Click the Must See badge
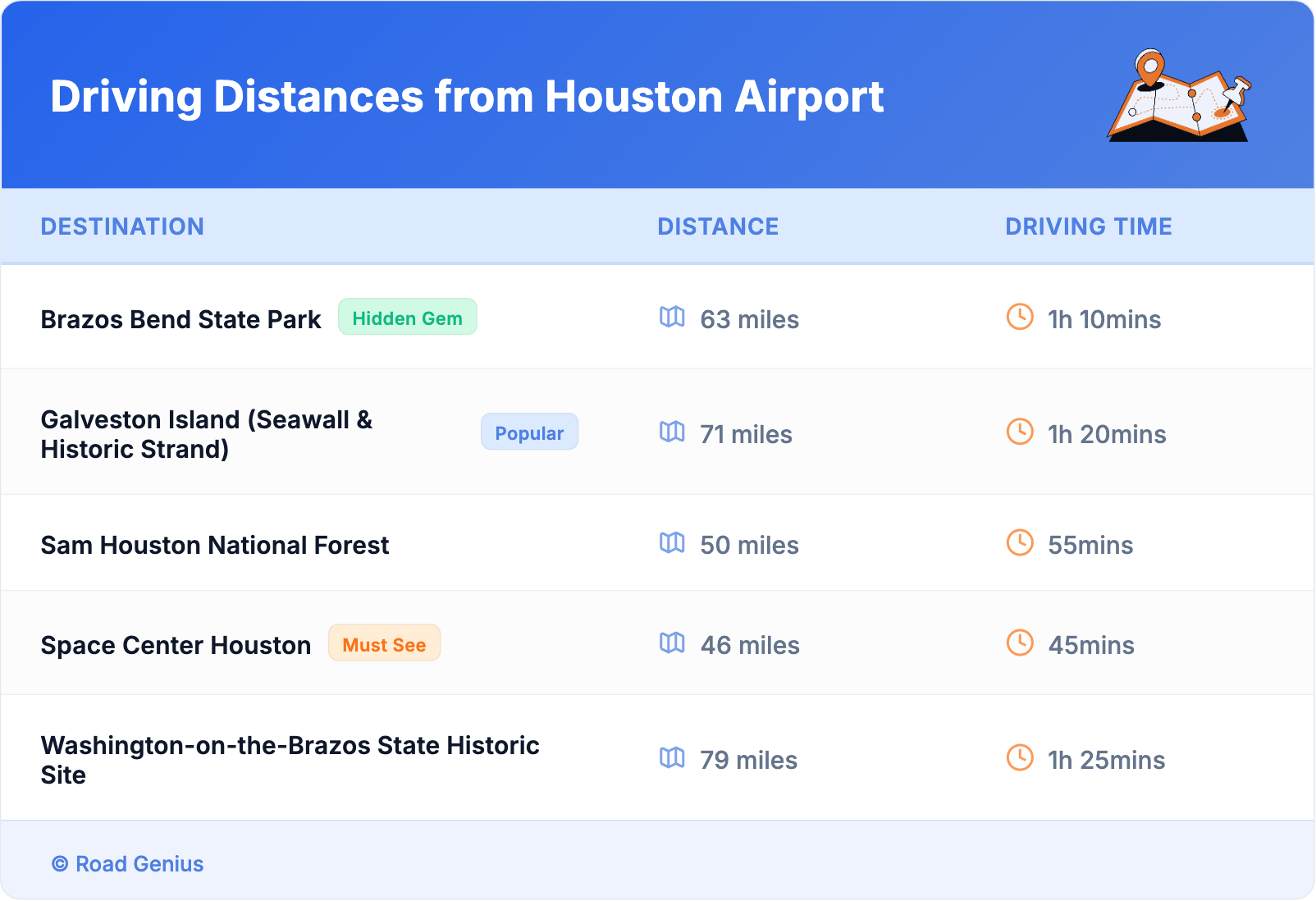Viewport: 1316px width, 901px height. tap(384, 644)
